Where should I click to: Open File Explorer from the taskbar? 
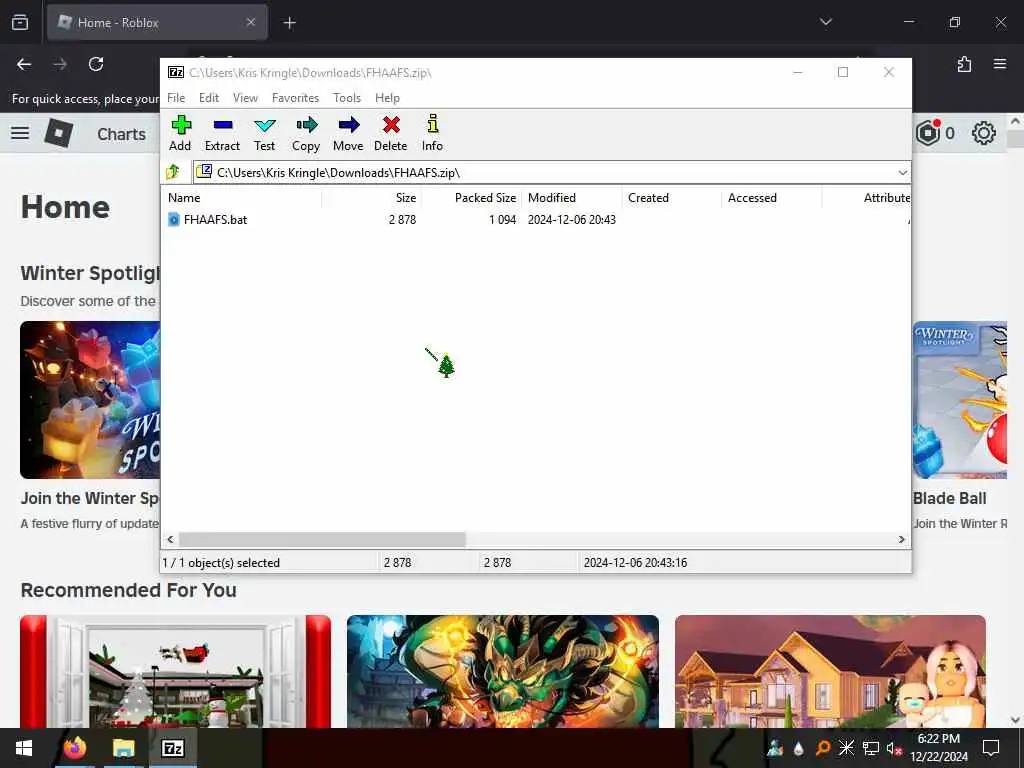(x=123, y=748)
